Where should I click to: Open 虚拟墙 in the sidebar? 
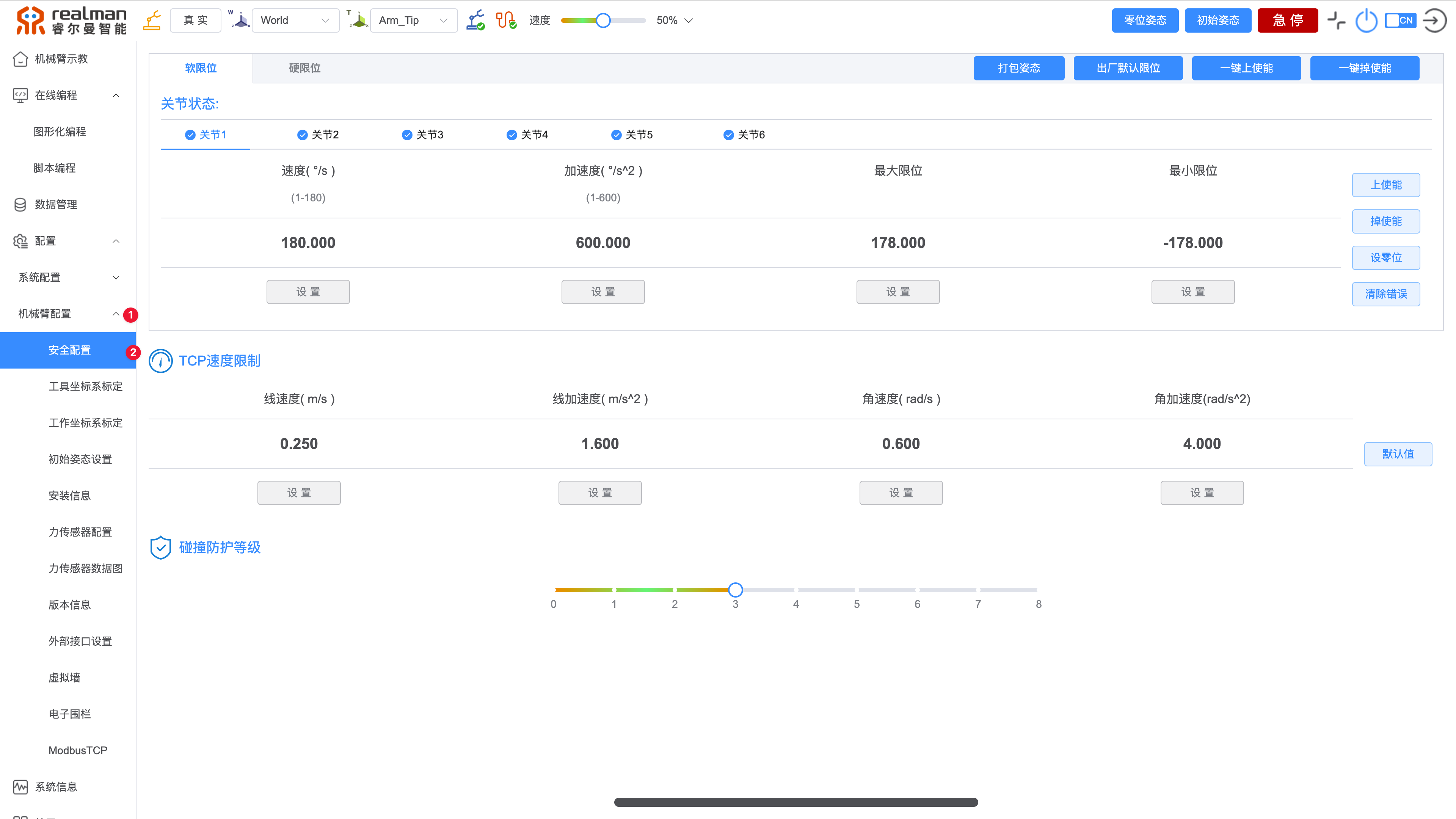tap(64, 678)
